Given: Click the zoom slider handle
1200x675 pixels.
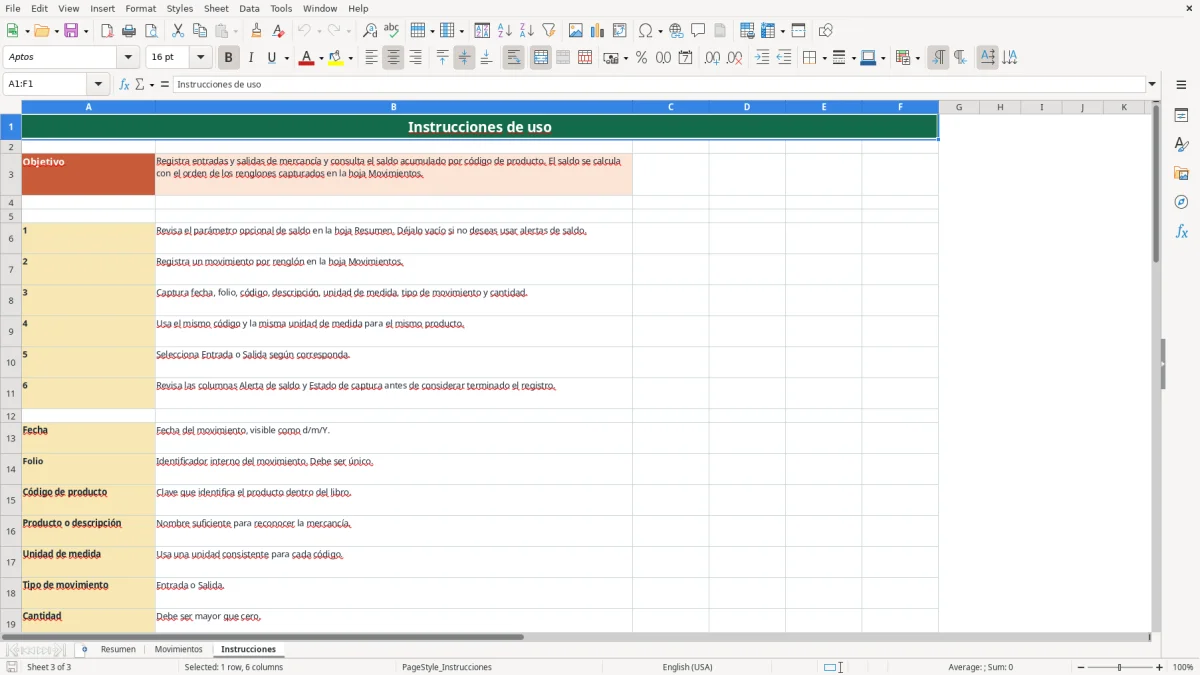Looking at the screenshot, I should coord(1120,667).
